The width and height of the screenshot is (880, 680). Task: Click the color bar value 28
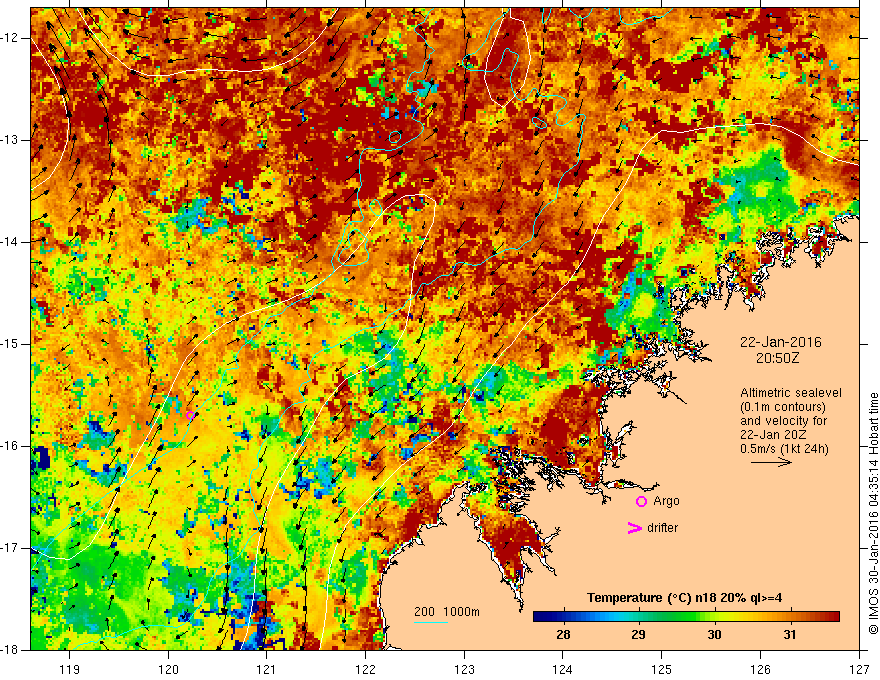coord(563,635)
